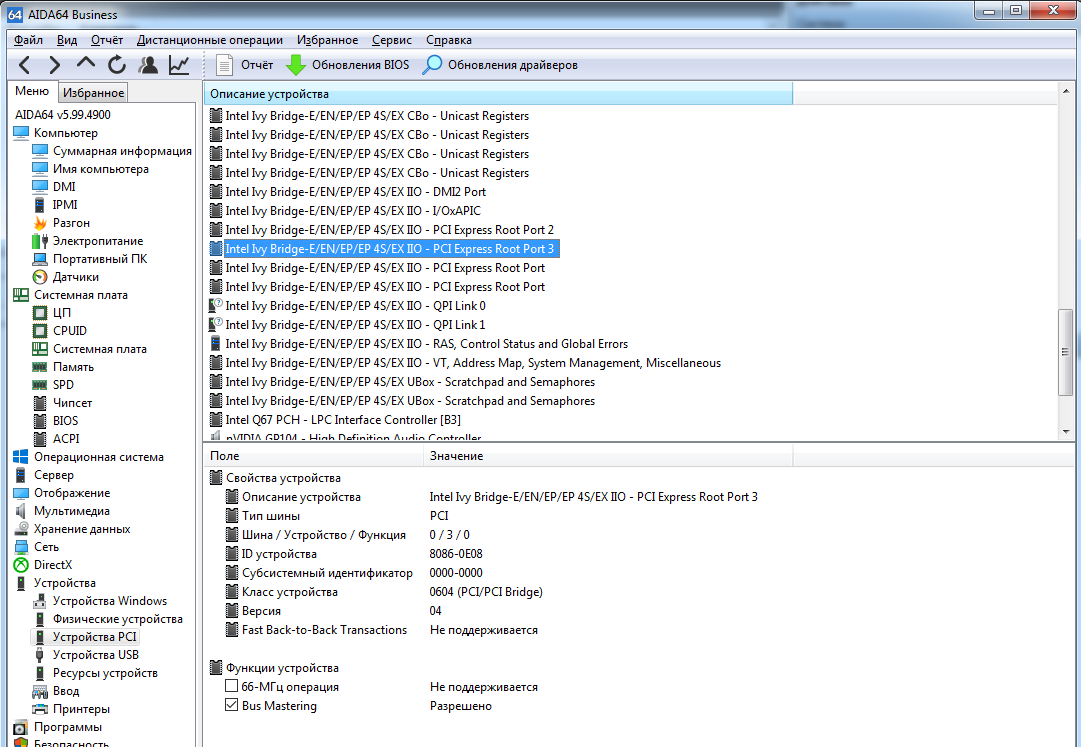
Task: Open the Файл menu
Action: pos(28,40)
